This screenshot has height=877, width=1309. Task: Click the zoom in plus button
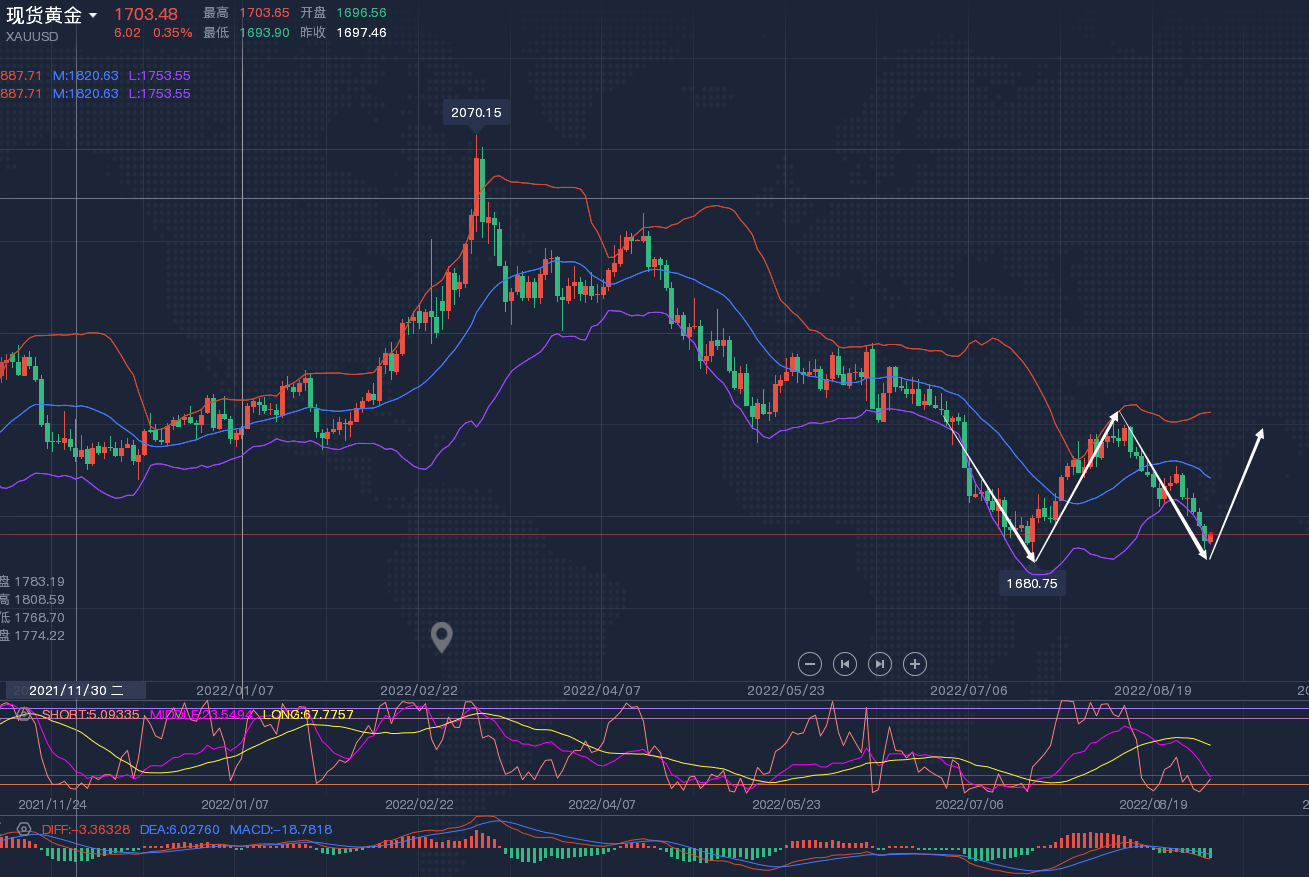tap(914, 664)
